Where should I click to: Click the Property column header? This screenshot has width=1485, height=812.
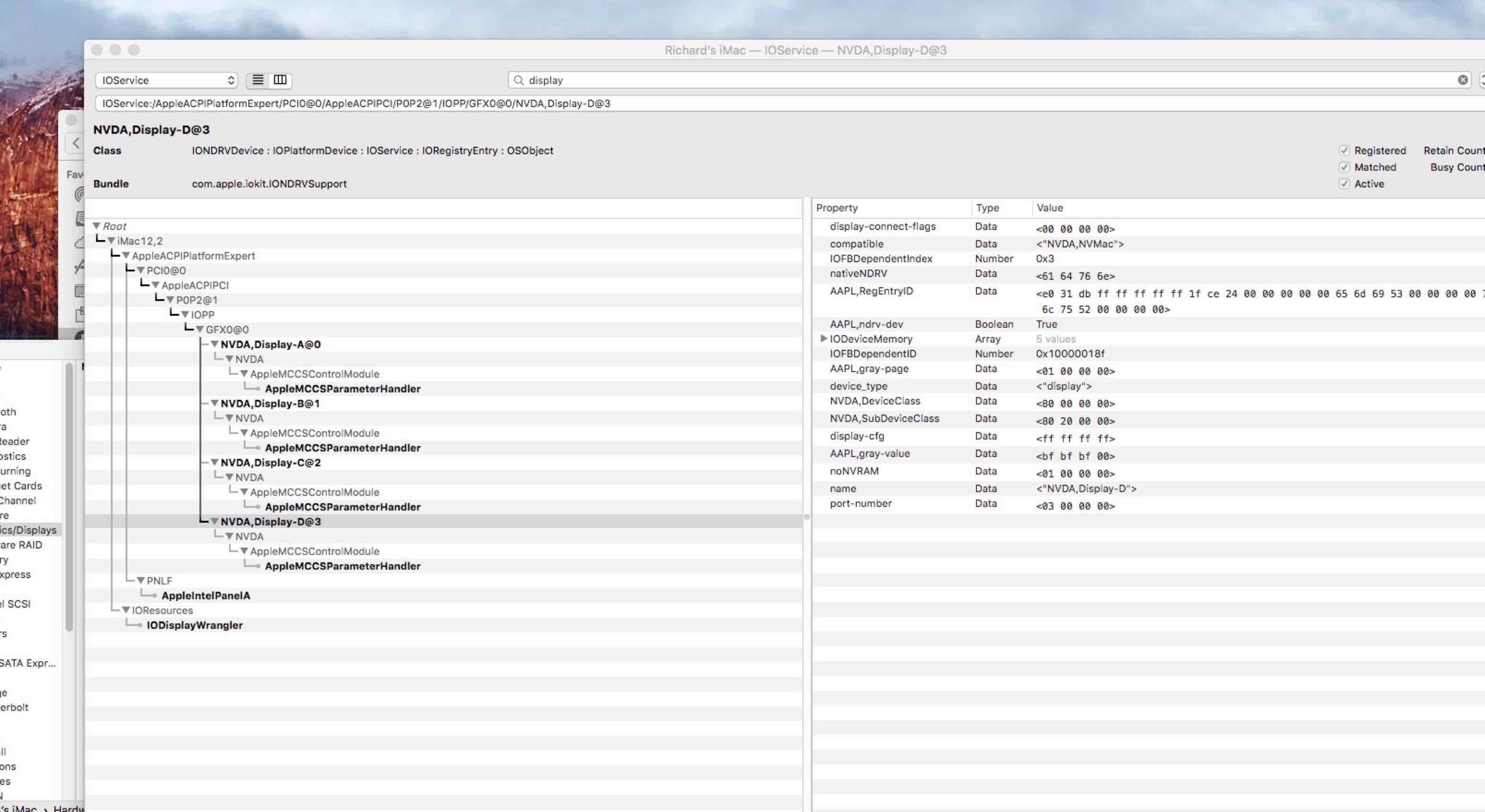[x=837, y=208]
